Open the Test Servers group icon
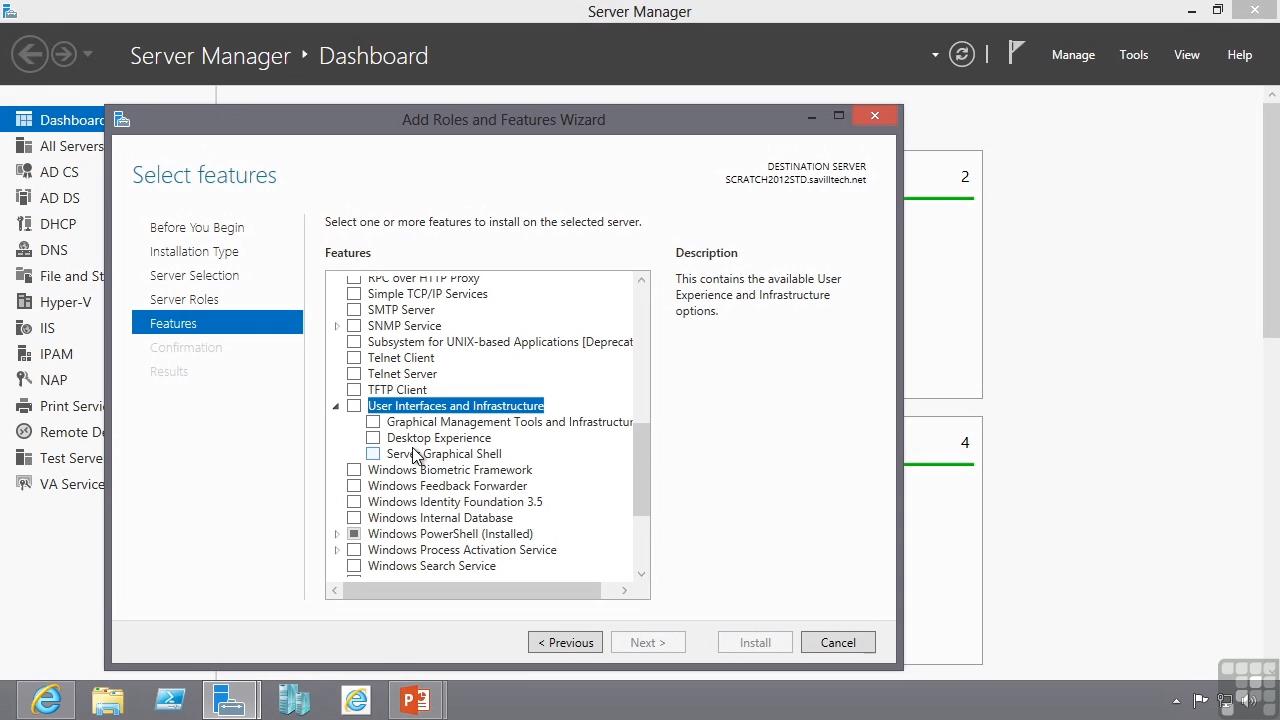Image resolution: width=1280 pixels, height=720 pixels. (x=24, y=458)
